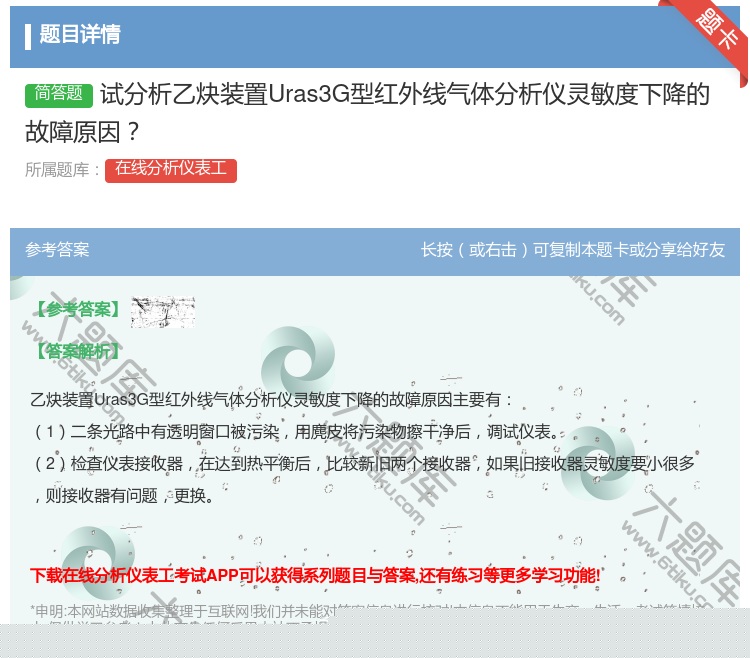750x658 pixels.
Task: Click answer item (1) about 透明窗口被污染
Action: [297, 432]
